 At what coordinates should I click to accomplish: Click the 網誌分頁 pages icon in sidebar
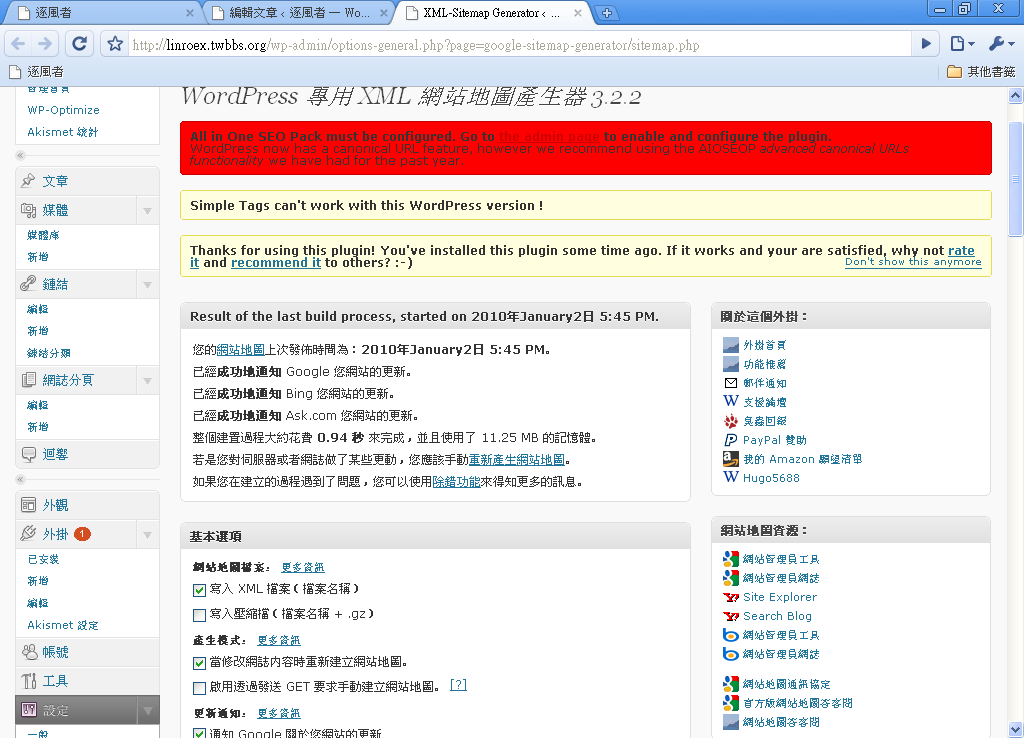28,380
